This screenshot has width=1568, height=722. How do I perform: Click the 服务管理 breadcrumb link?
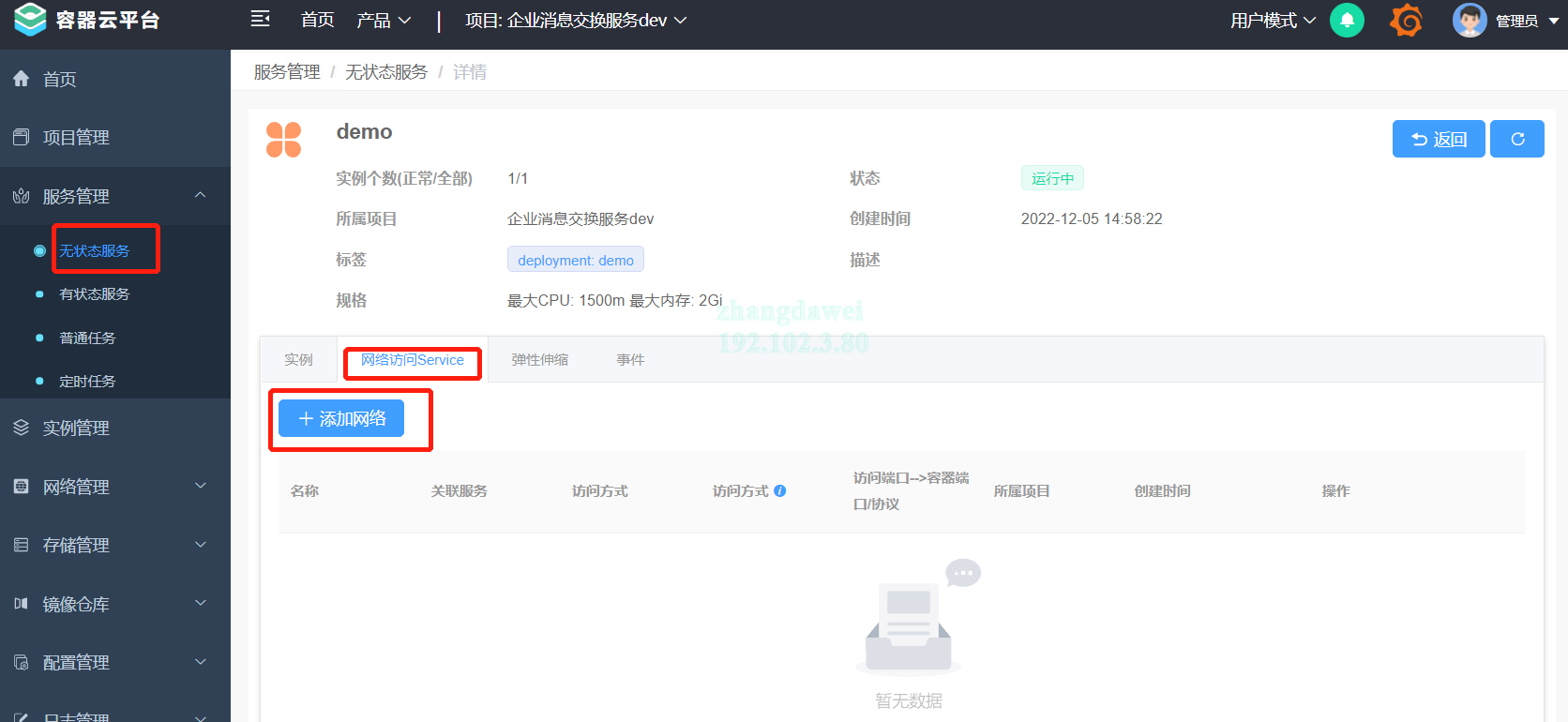(287, 71)
